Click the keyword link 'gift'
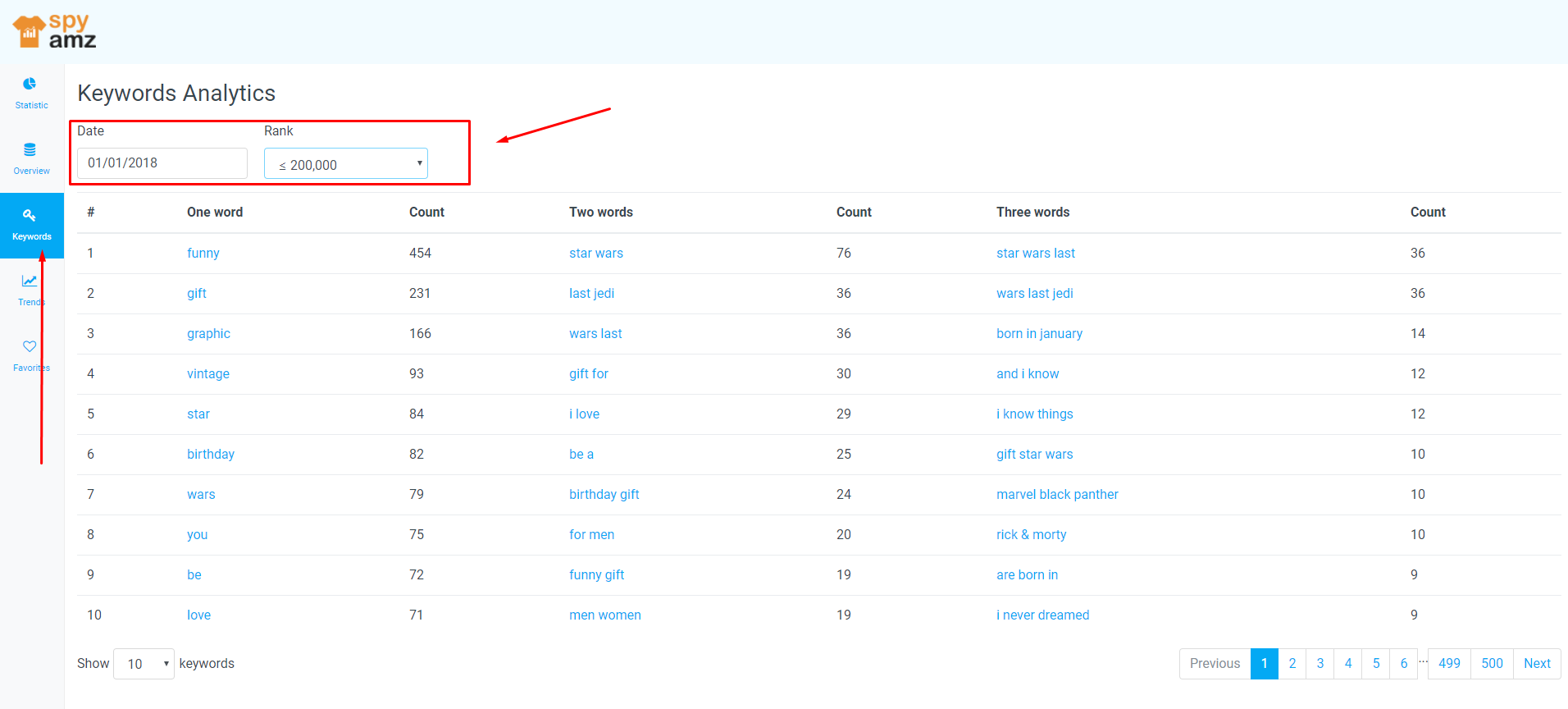Screen dimensions: 1568x709 (x=197, y=293)
